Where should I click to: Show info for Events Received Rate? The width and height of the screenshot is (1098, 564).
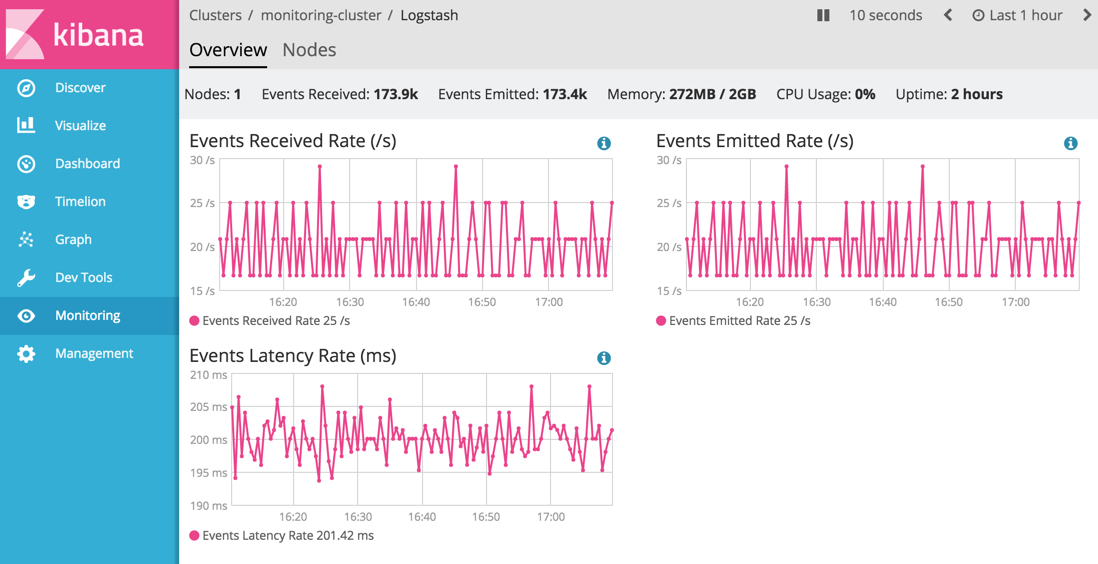point(604,143)
